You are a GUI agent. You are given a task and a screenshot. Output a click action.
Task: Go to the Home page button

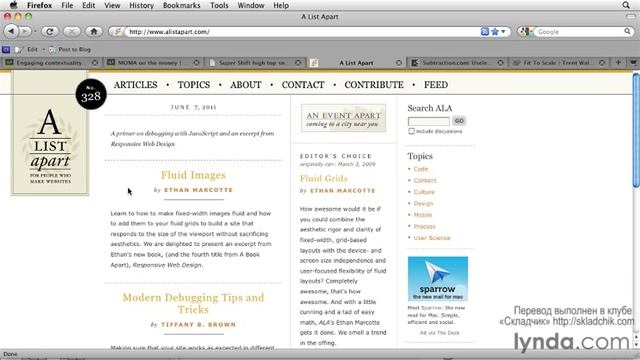click(94, 31)
